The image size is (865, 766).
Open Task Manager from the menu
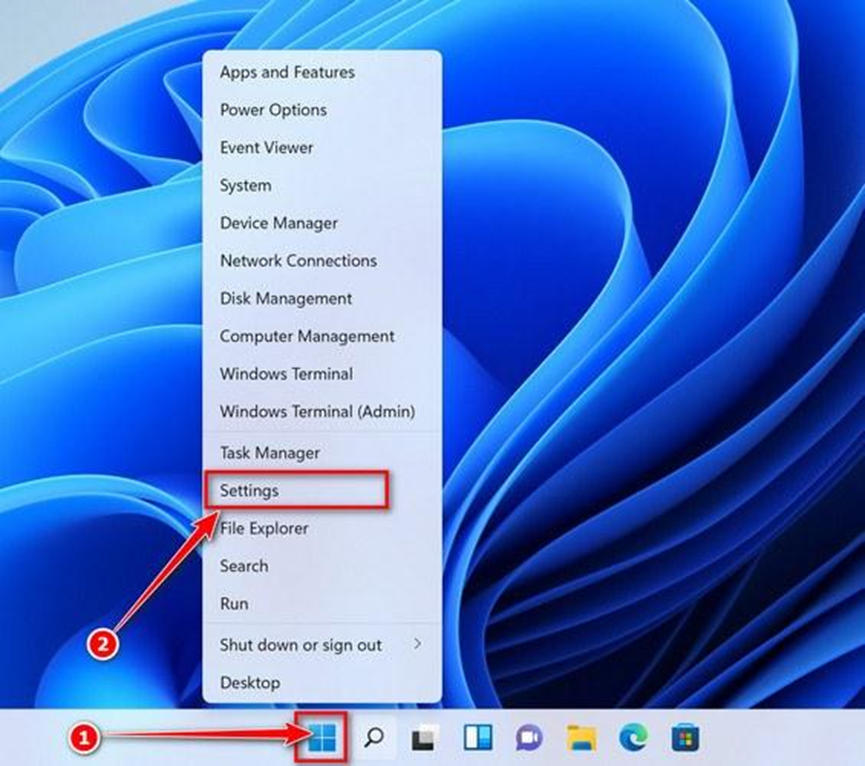coord(322,453)
